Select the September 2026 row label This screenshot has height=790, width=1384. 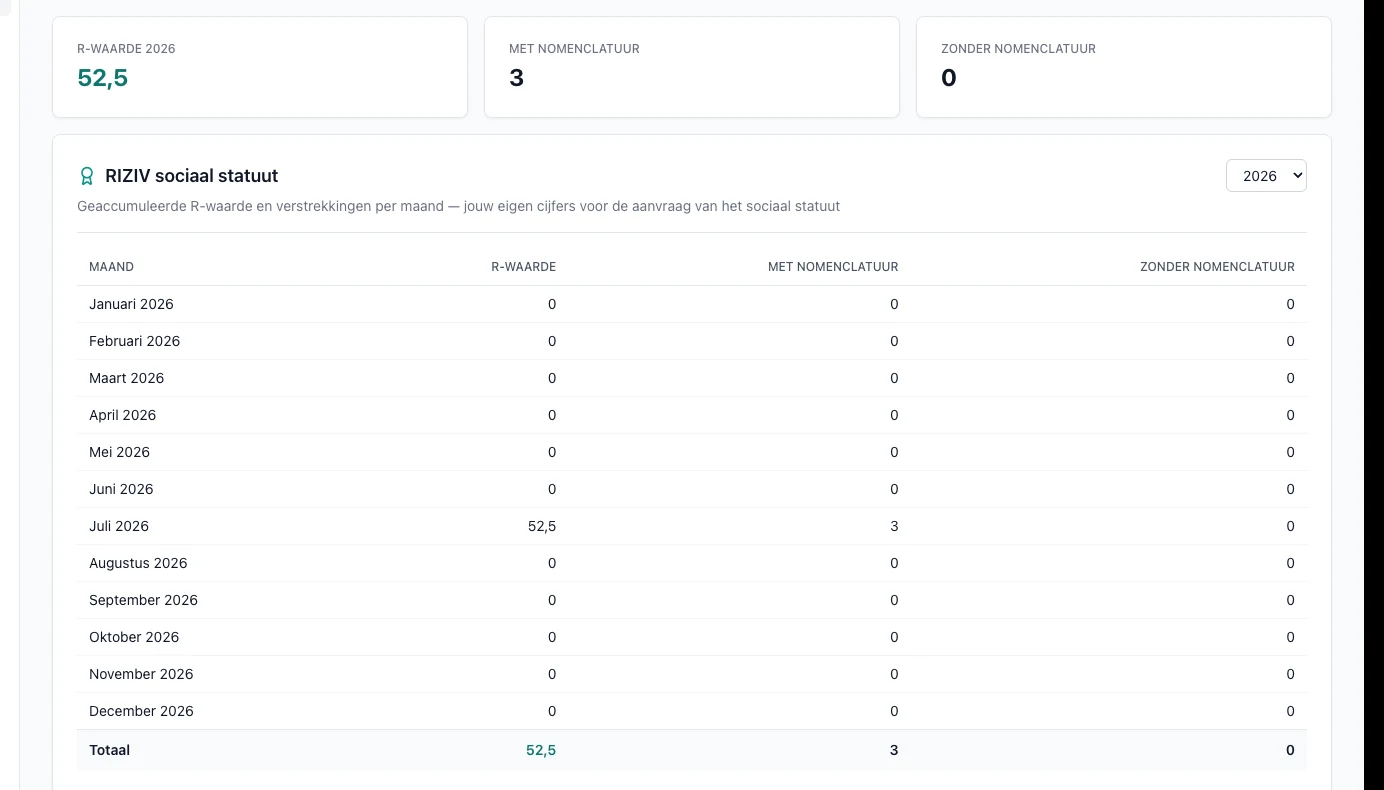tap(143, 600)
